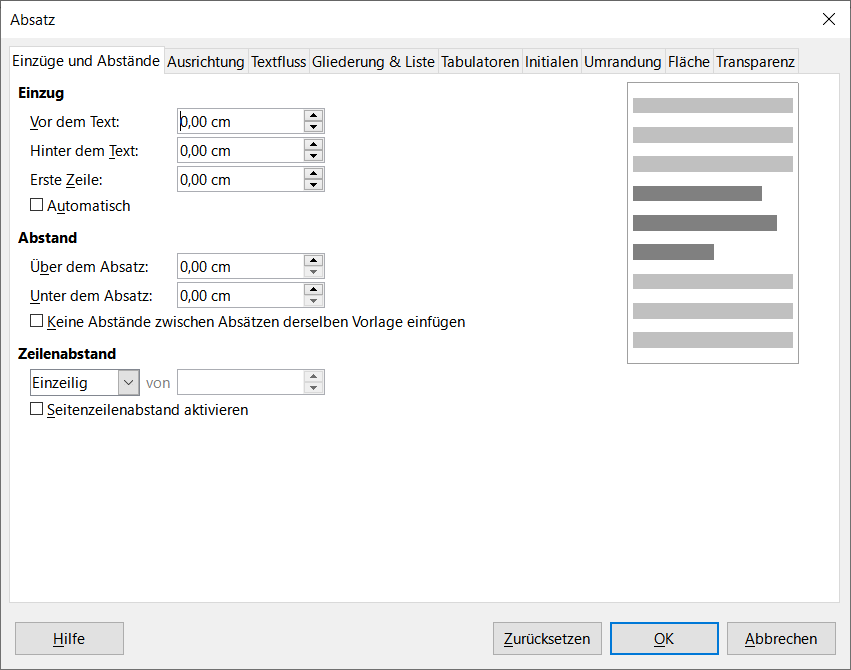Viewport: 851px width, 670px height.
Task: Decrease the 'Hinter dem Text' indent value
Action: click(x=314, y=156)
